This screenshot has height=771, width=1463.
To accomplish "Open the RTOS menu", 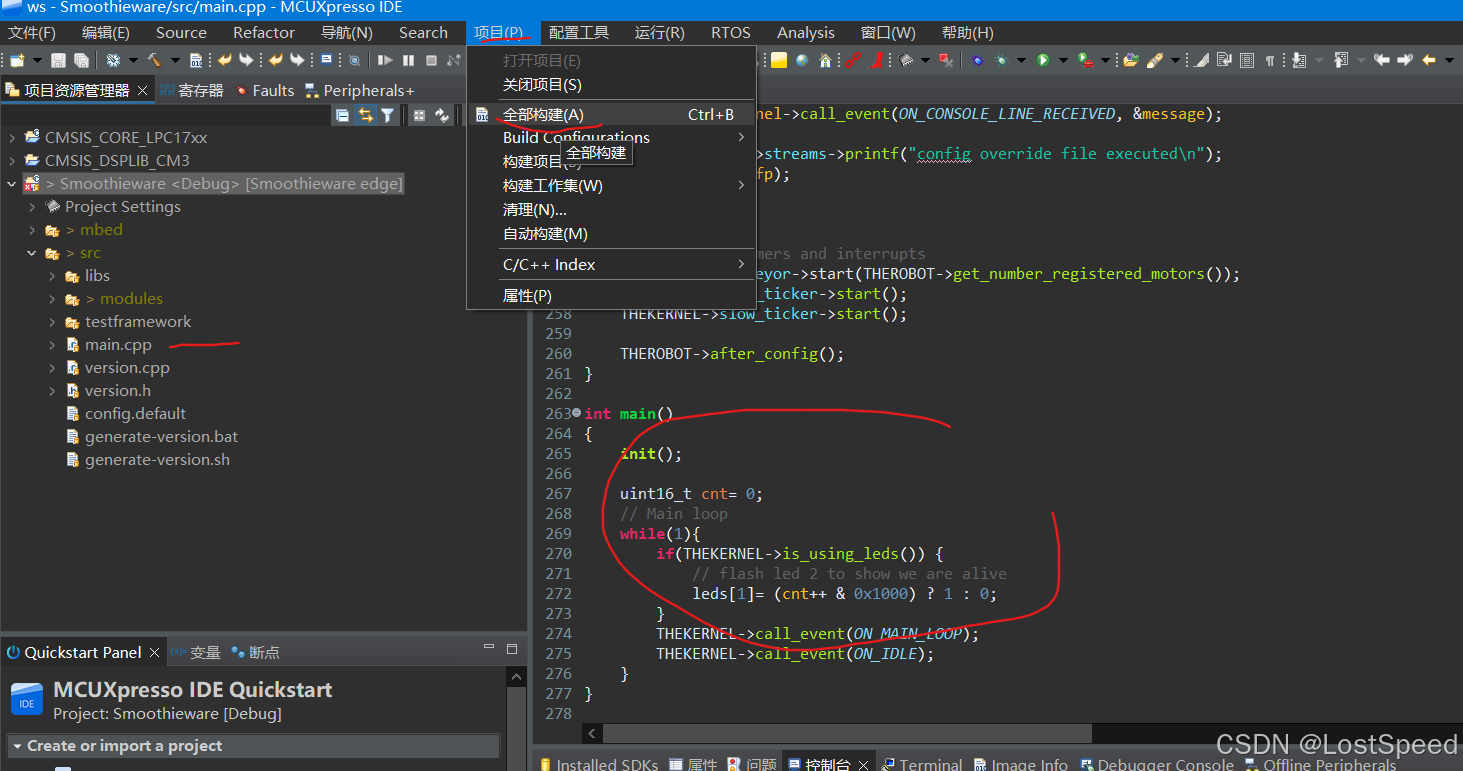I will (731, 33).
